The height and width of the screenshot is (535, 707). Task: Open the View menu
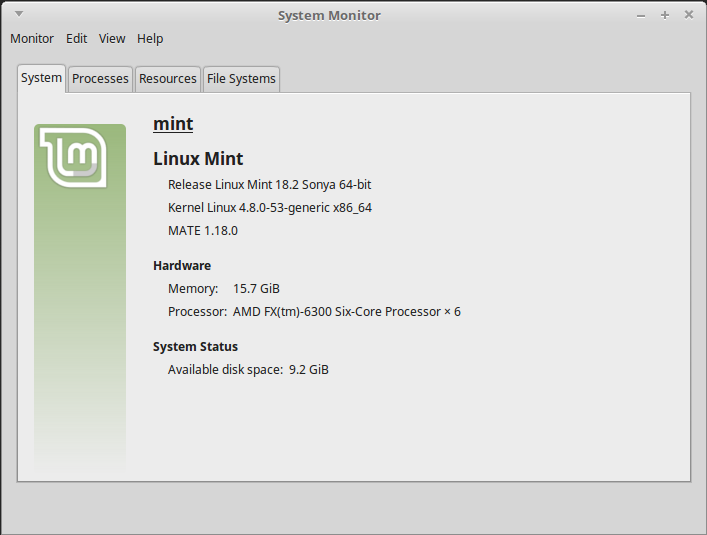coord(112,39)
